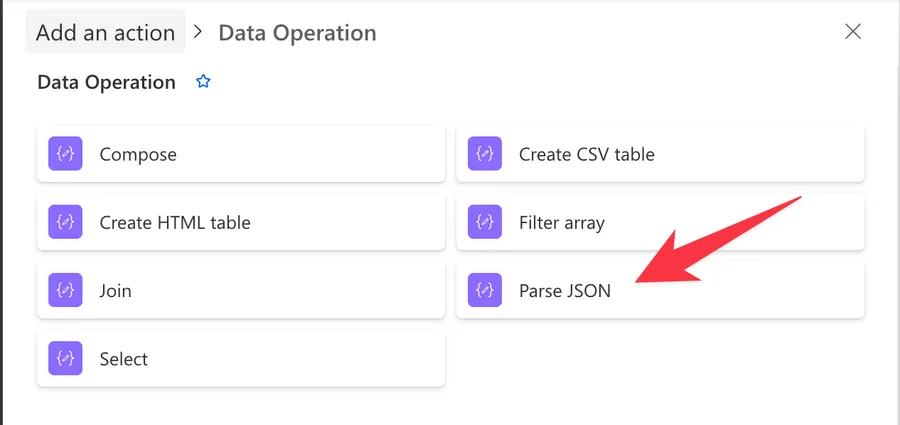900x425 pixels.
Task: Click the Data Operation breadcrumb title
Action: (297, 32)
